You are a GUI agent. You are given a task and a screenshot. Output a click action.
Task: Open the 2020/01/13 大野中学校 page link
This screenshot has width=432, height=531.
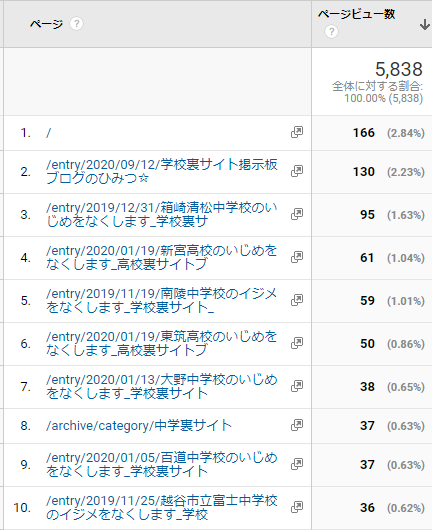tap(162, 386)
